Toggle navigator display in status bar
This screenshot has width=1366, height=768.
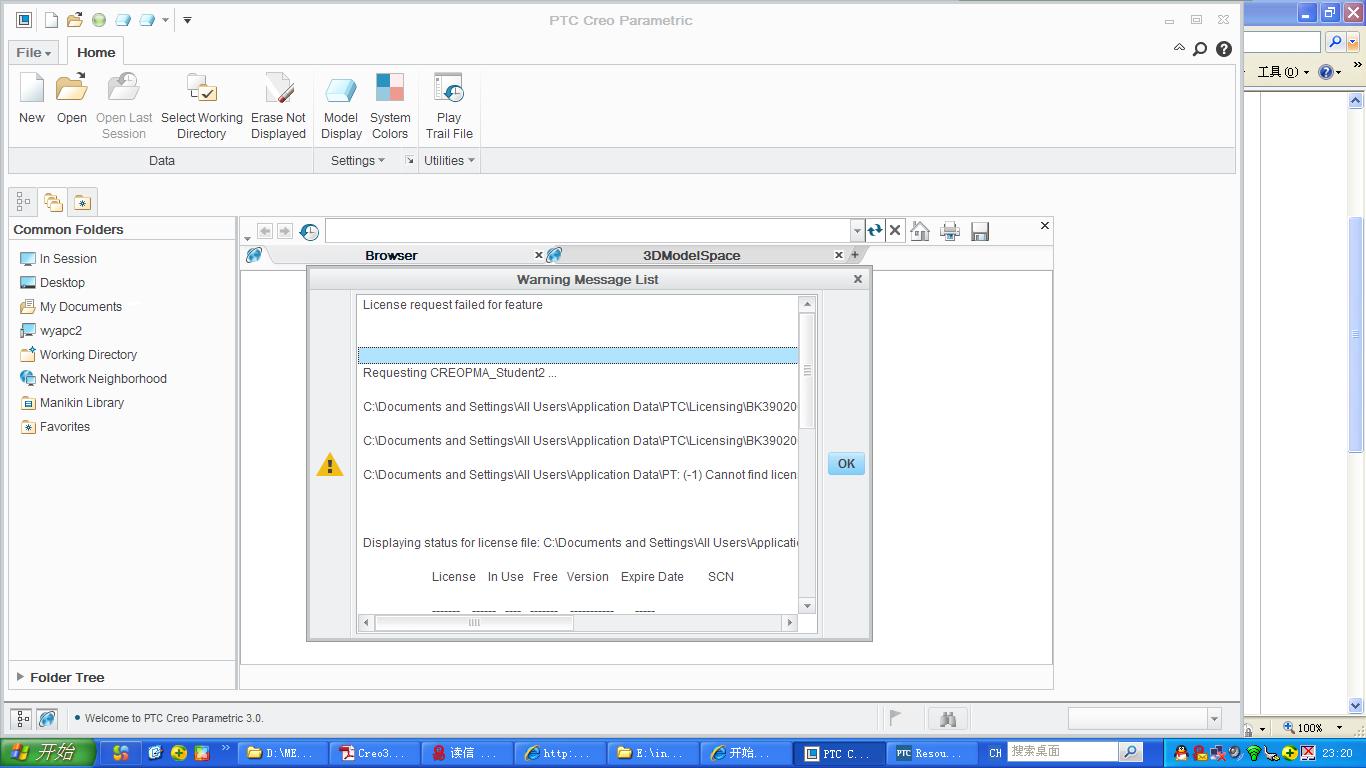click(x=23, y=718)
